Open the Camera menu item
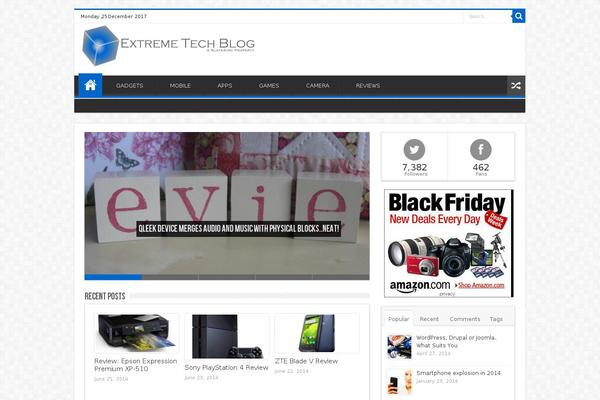Screen dimensions: 600x400 (x=318, y=86)
